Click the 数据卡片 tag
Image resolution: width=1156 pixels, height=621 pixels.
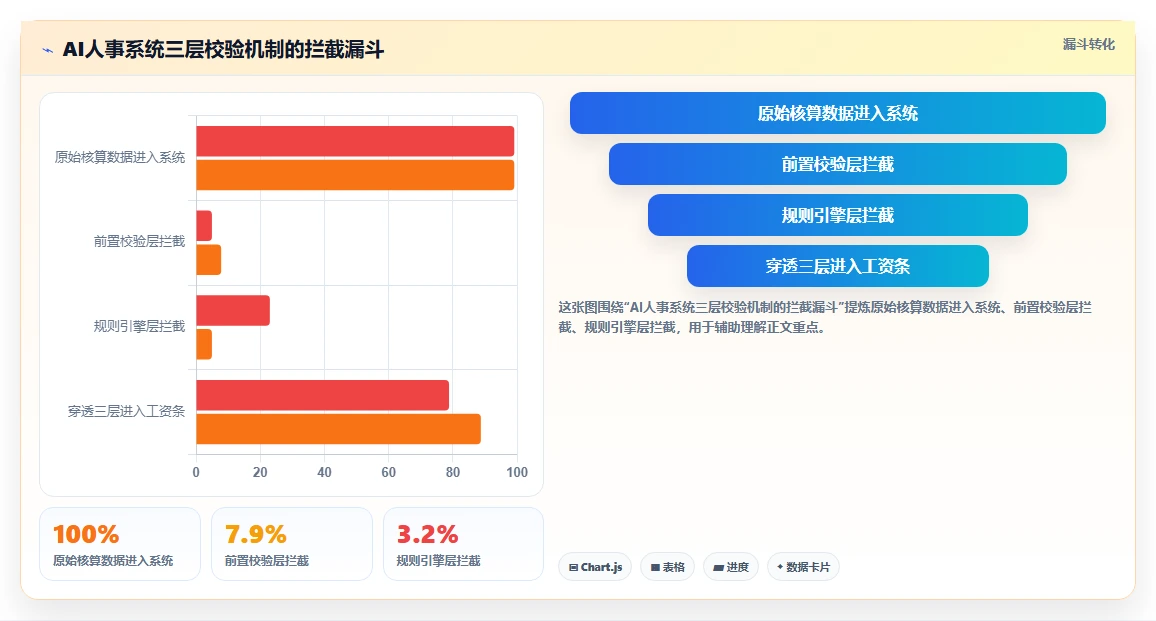point(803,567)
